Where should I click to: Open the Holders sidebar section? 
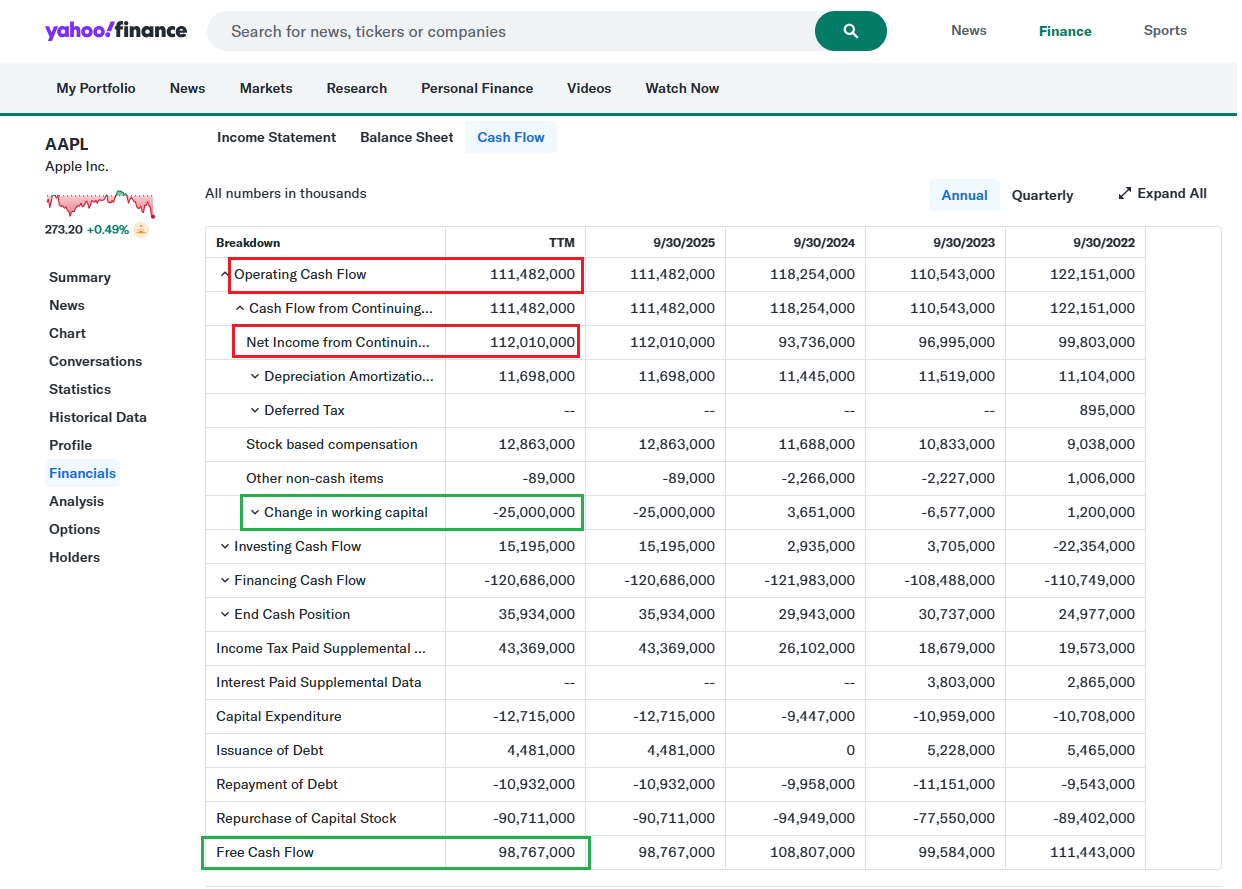tap(74, 557)
